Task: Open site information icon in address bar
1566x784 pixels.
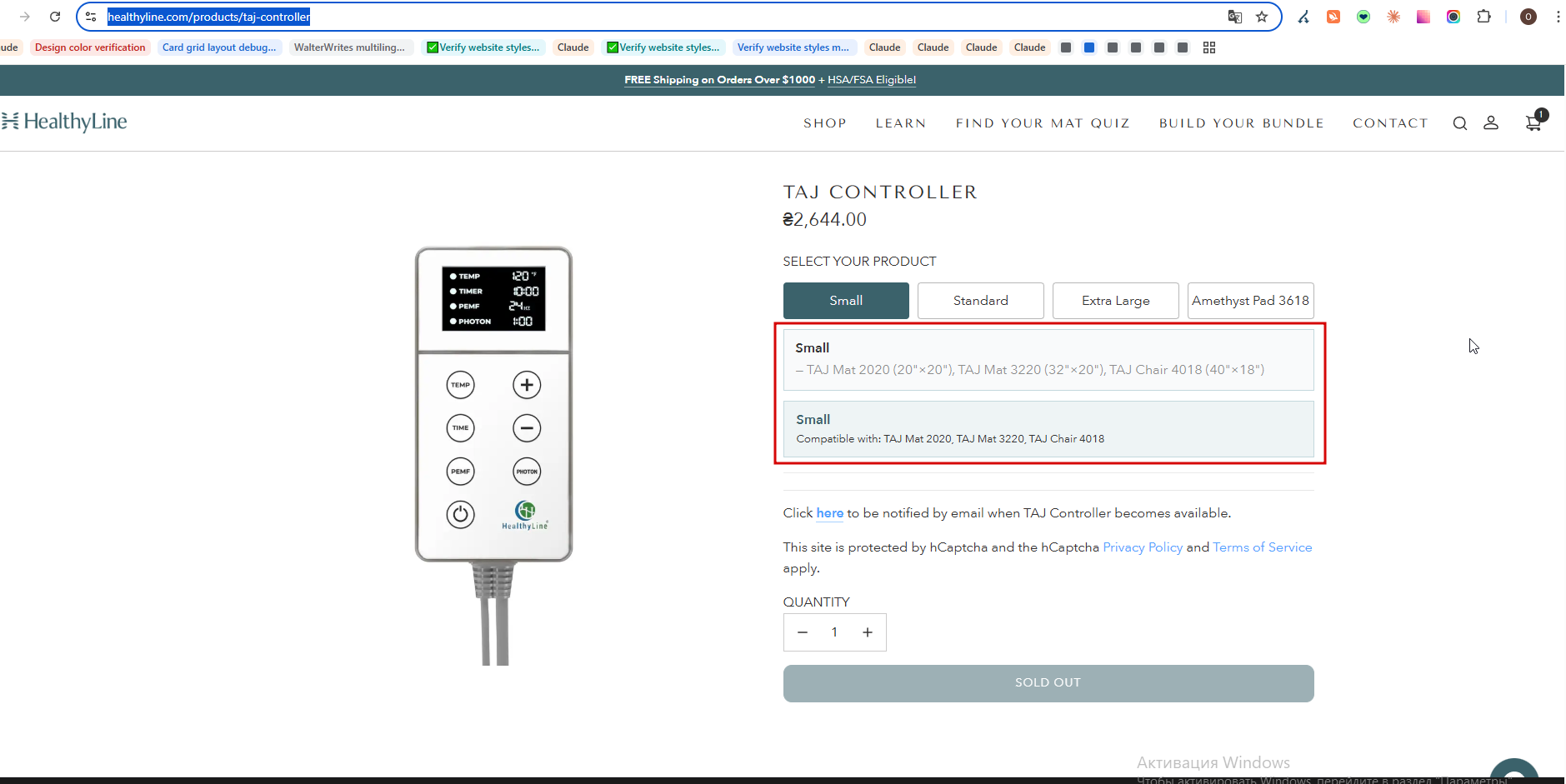Action: 91,17
